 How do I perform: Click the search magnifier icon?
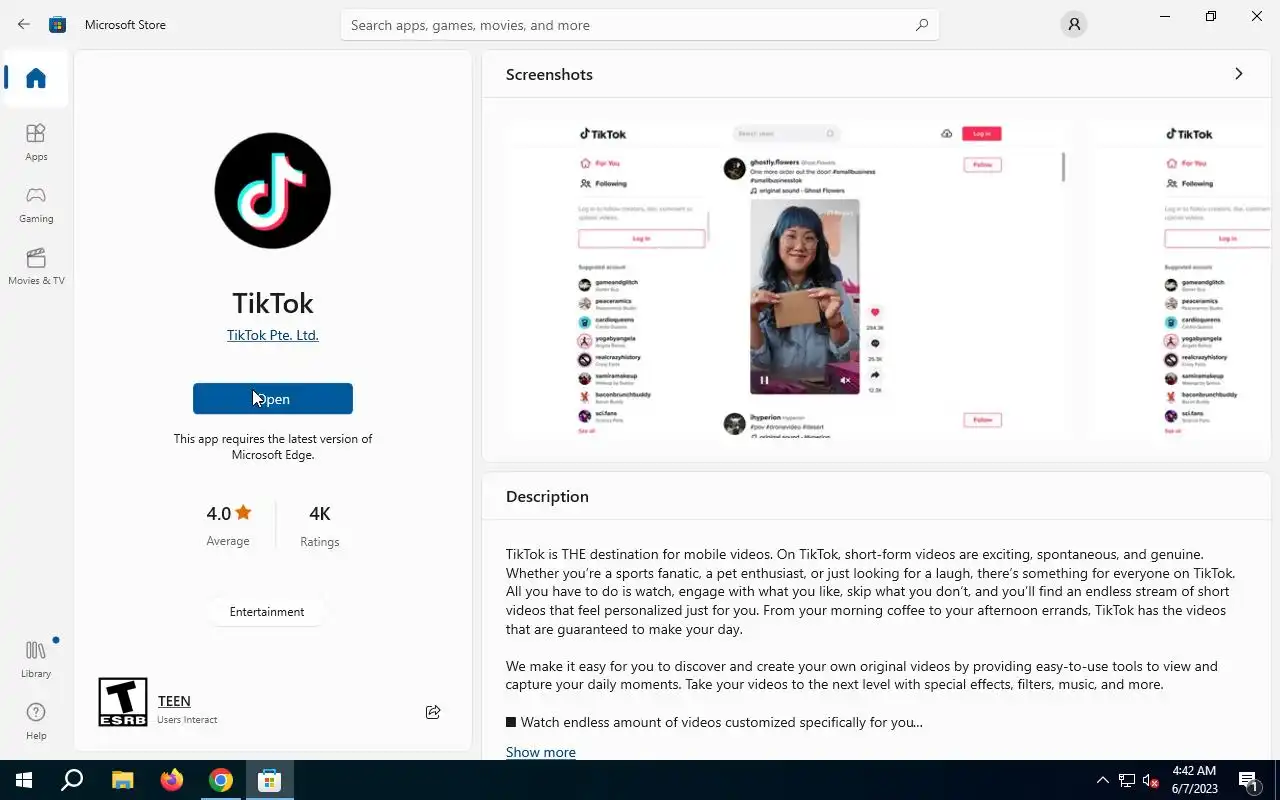922,25
